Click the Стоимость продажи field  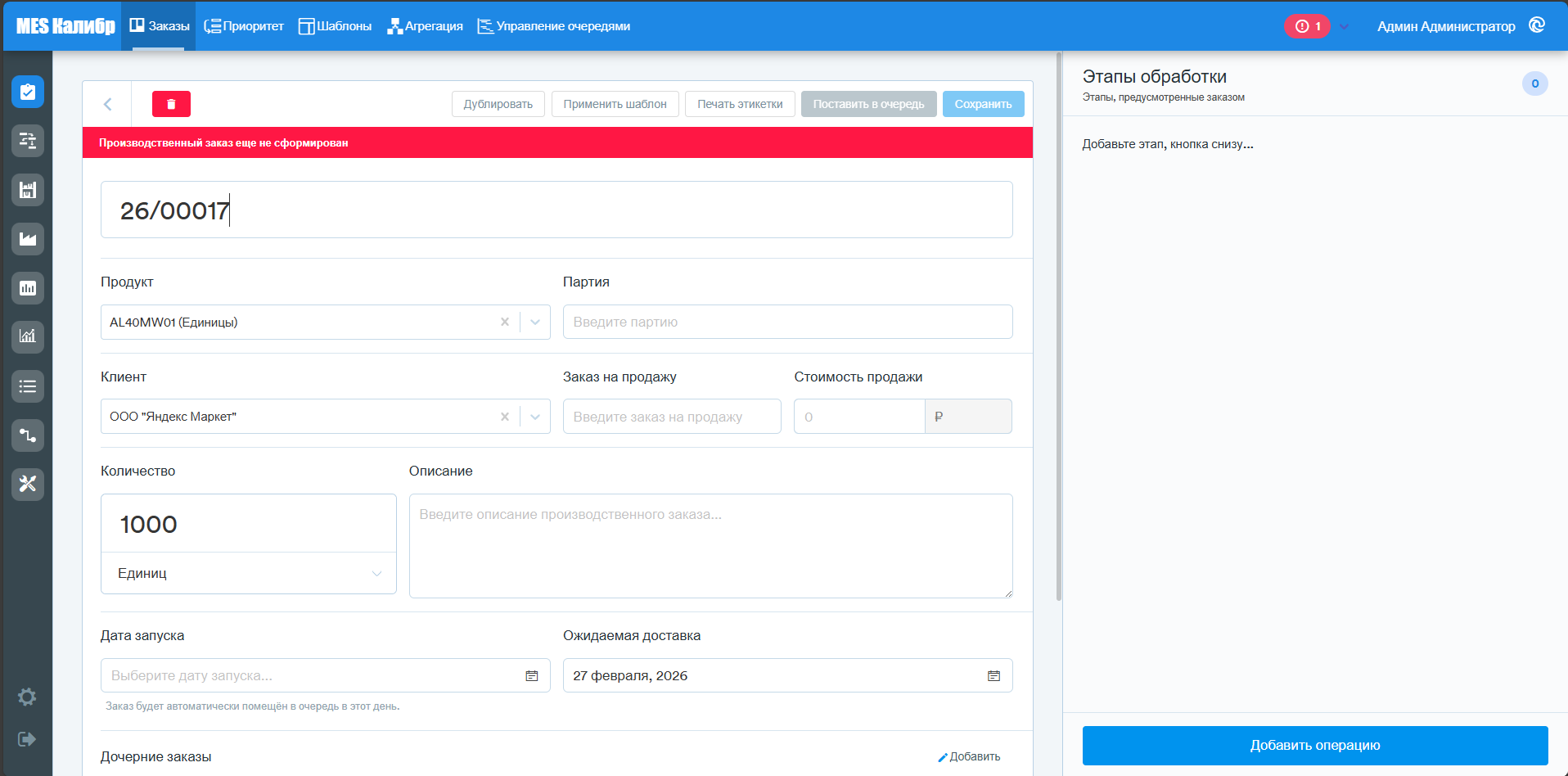click(859, 417)
